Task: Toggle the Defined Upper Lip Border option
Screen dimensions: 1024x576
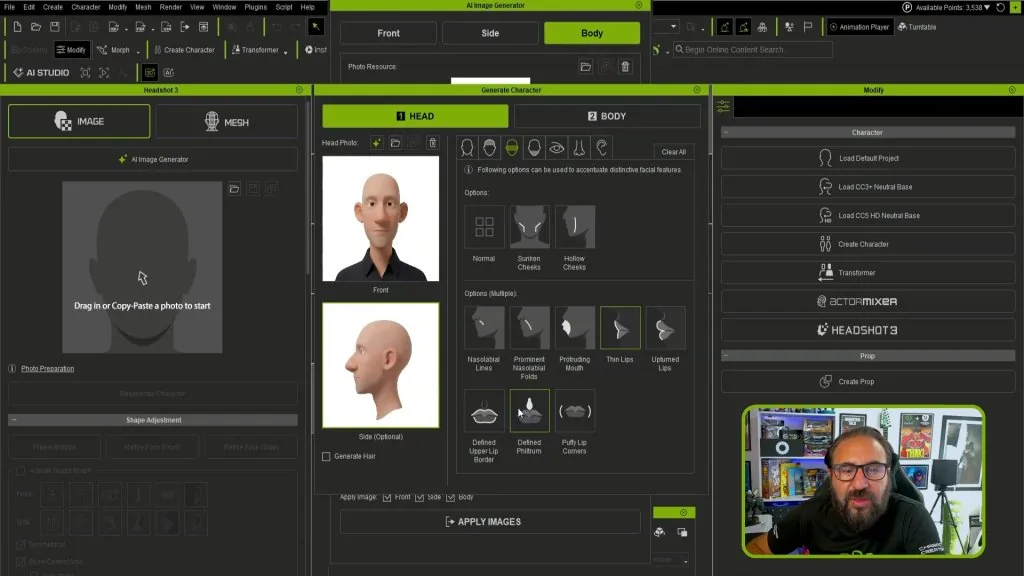Action: pyautogui.click(x=484, y=411)
